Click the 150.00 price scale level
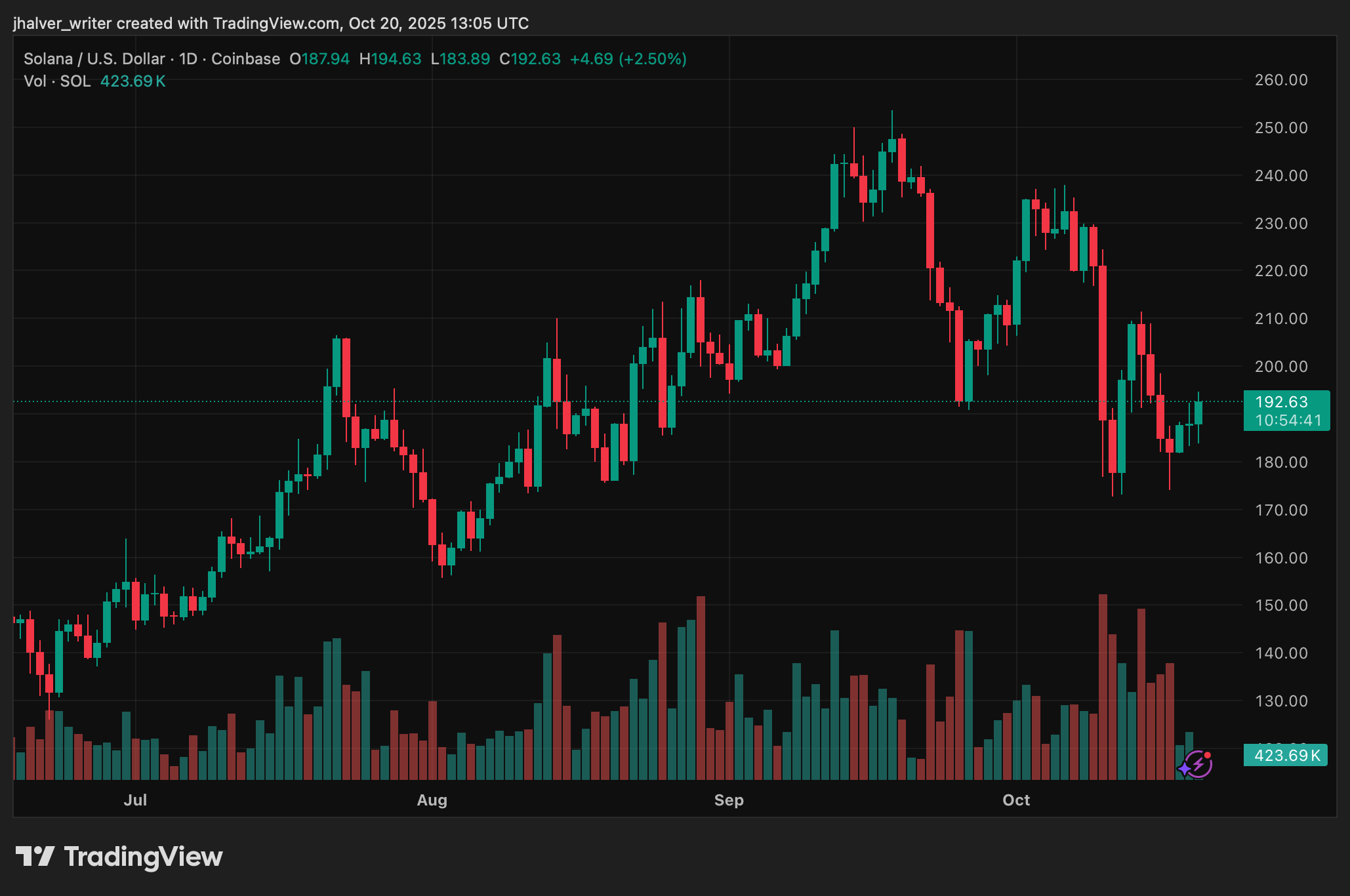The height and width of the screenshot is (896, 1350). [x=1280, y=605]
